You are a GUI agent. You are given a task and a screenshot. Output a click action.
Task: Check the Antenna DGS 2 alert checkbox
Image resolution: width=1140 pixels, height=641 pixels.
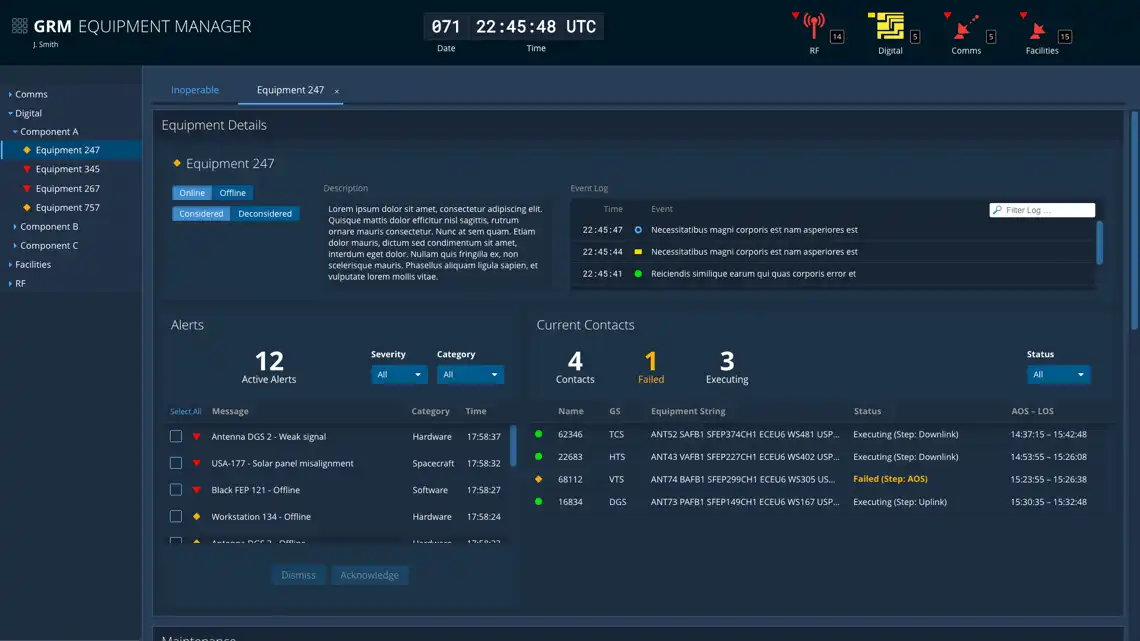pyautogui.click(x=176, y=436)
